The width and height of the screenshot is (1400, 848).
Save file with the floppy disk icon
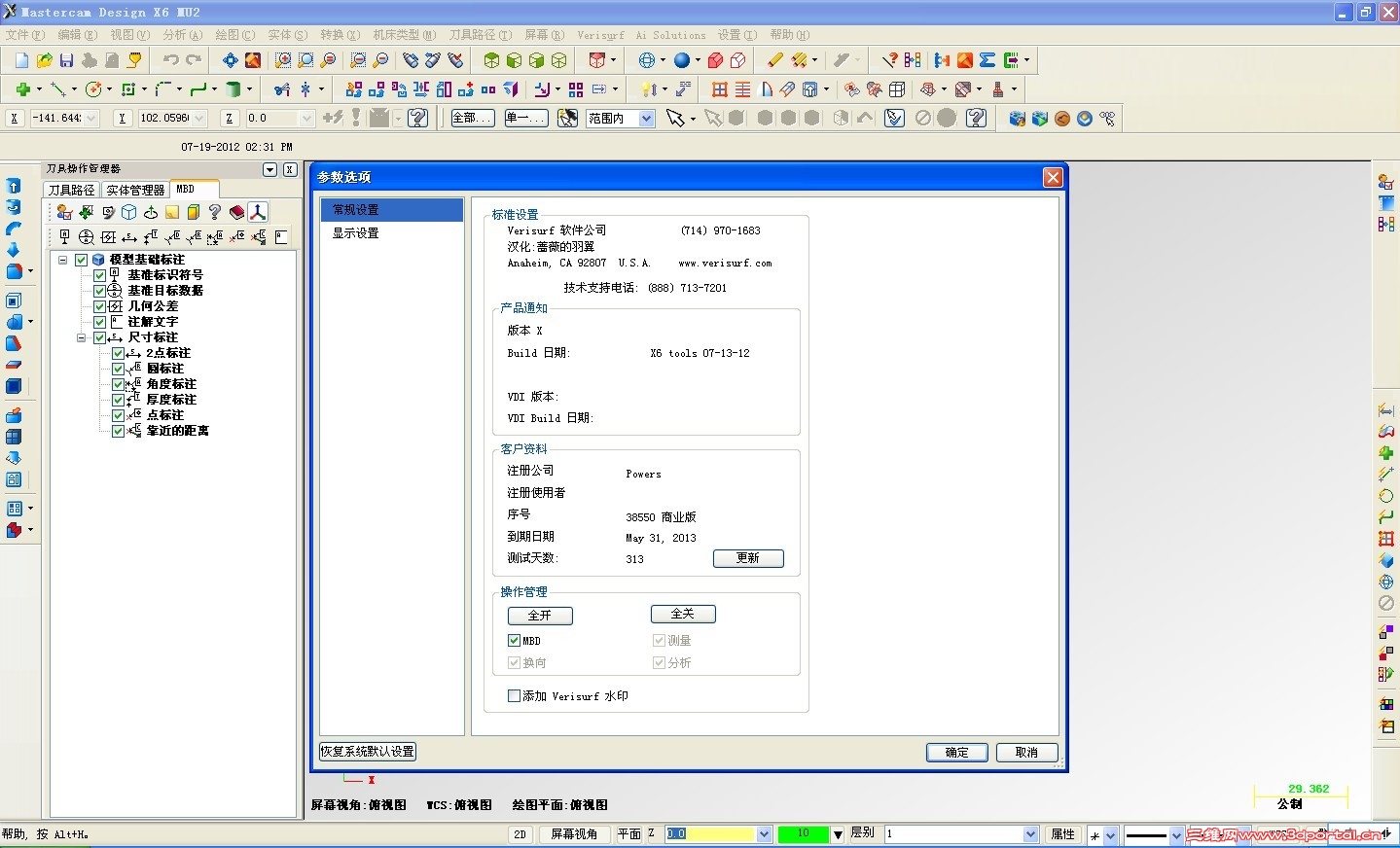[66, 60]
